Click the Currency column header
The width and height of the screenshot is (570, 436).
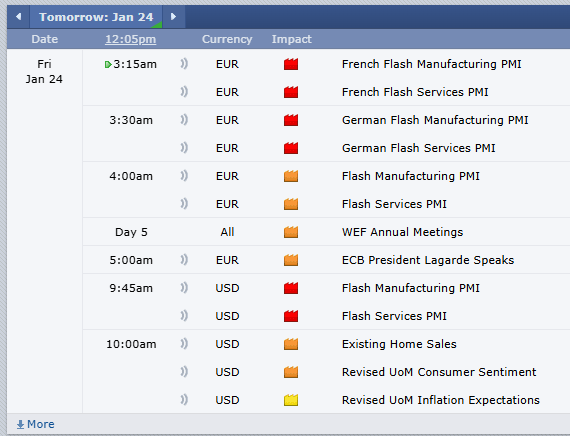click(227, 39)
